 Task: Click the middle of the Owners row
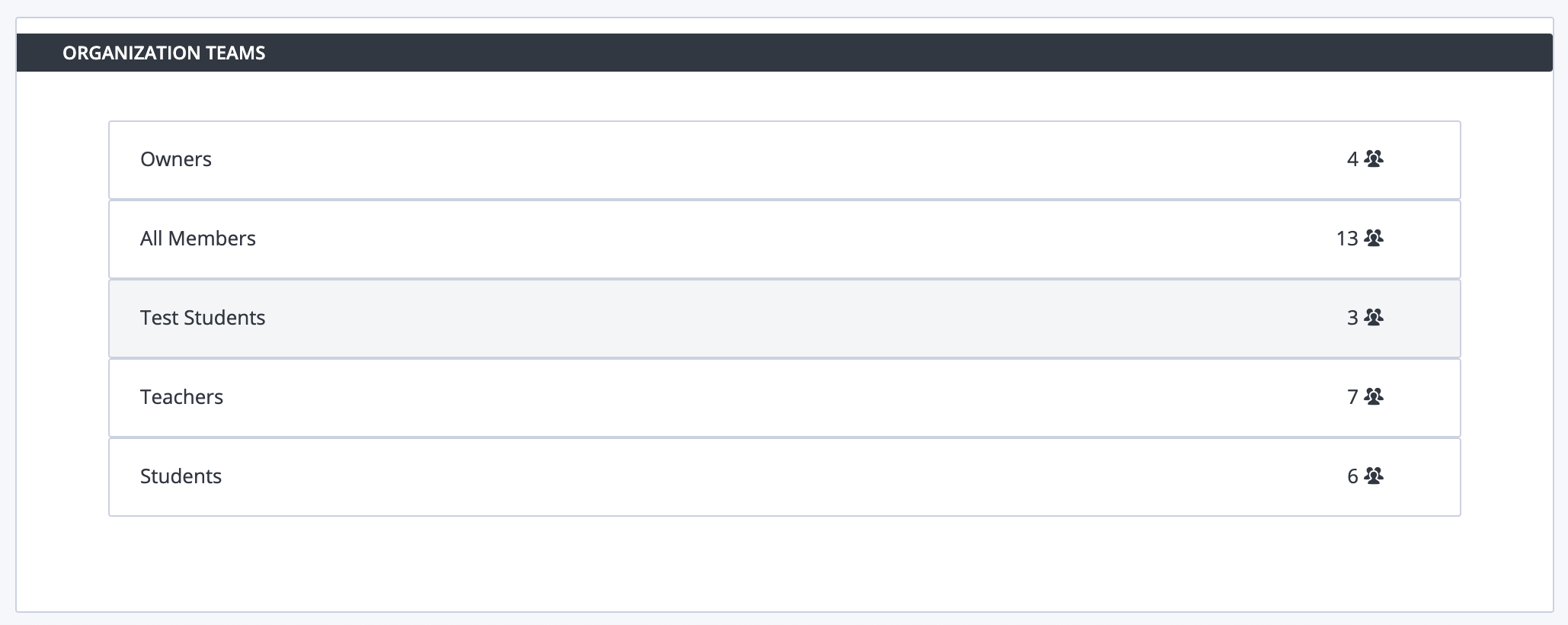[x=785, y=160]
